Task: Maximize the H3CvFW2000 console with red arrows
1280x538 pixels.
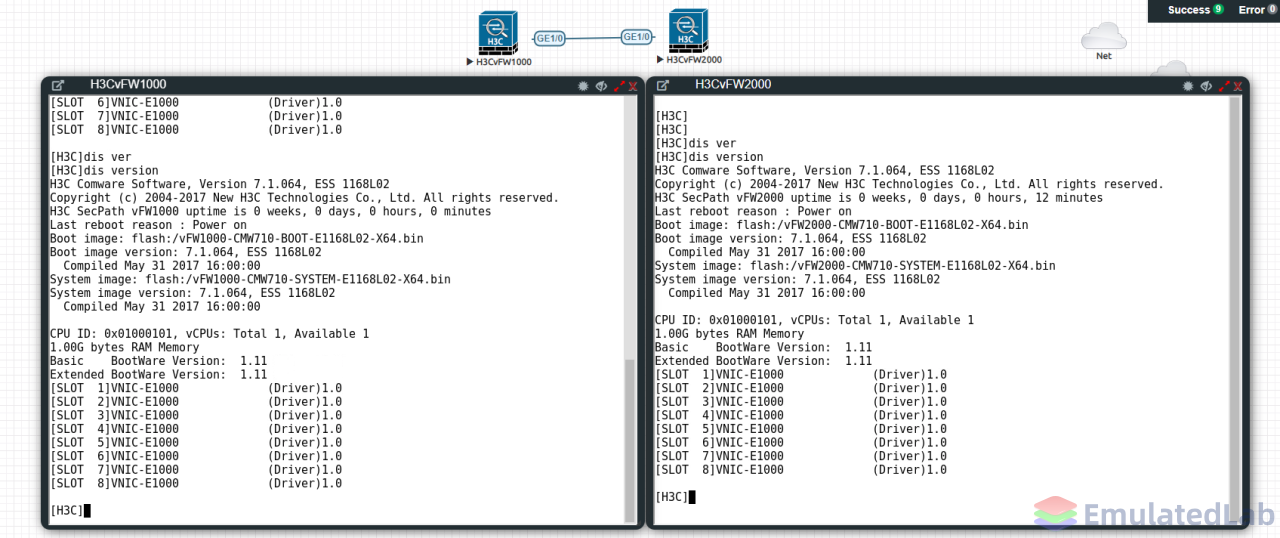Action: click(x=1224, y=86)
